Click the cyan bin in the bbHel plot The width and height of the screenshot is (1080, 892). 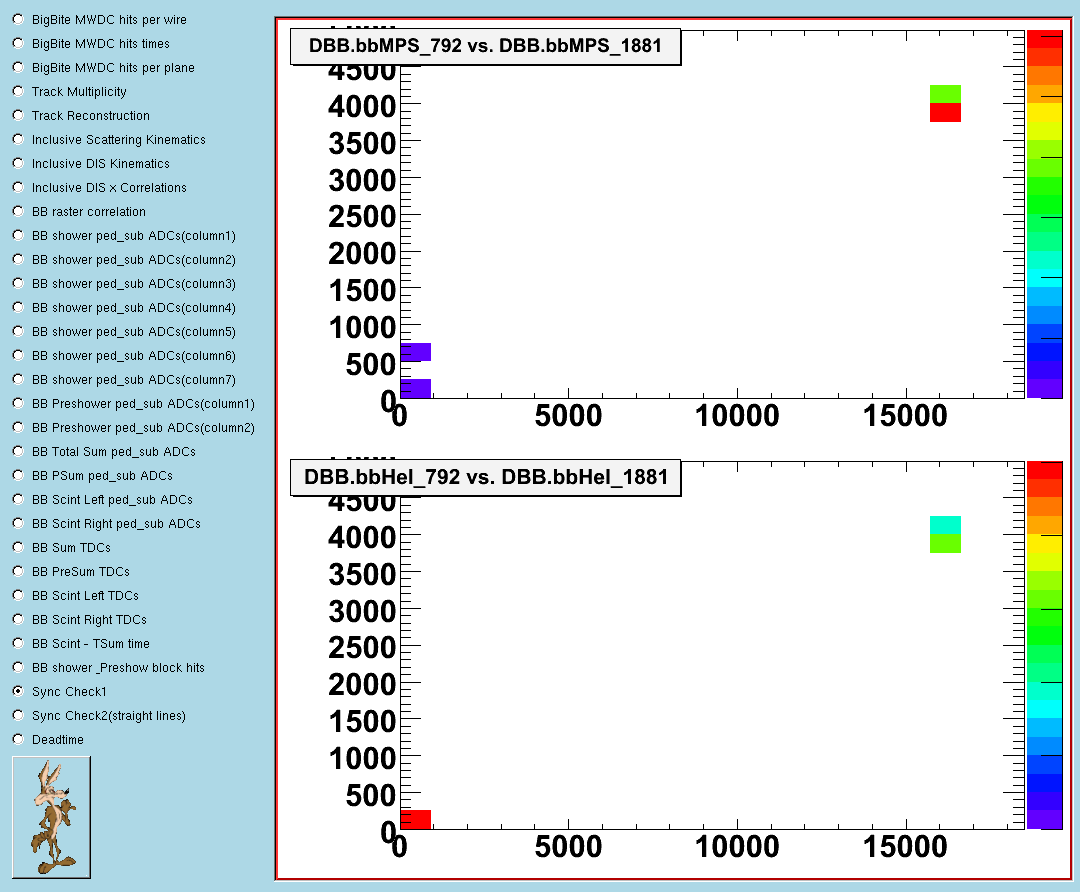(x=945, y=526)
